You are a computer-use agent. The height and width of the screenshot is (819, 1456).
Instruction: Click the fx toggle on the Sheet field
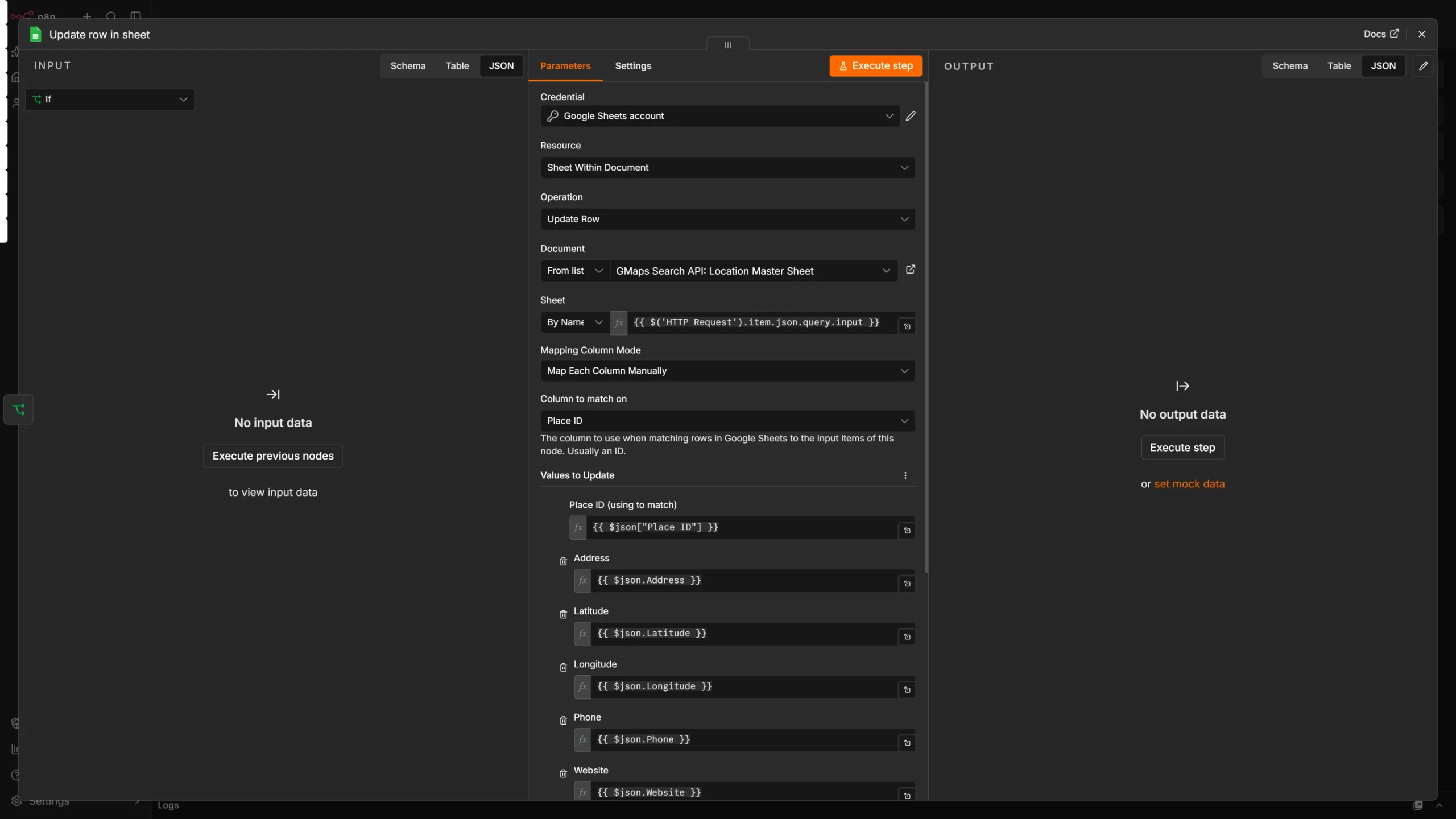619,322
